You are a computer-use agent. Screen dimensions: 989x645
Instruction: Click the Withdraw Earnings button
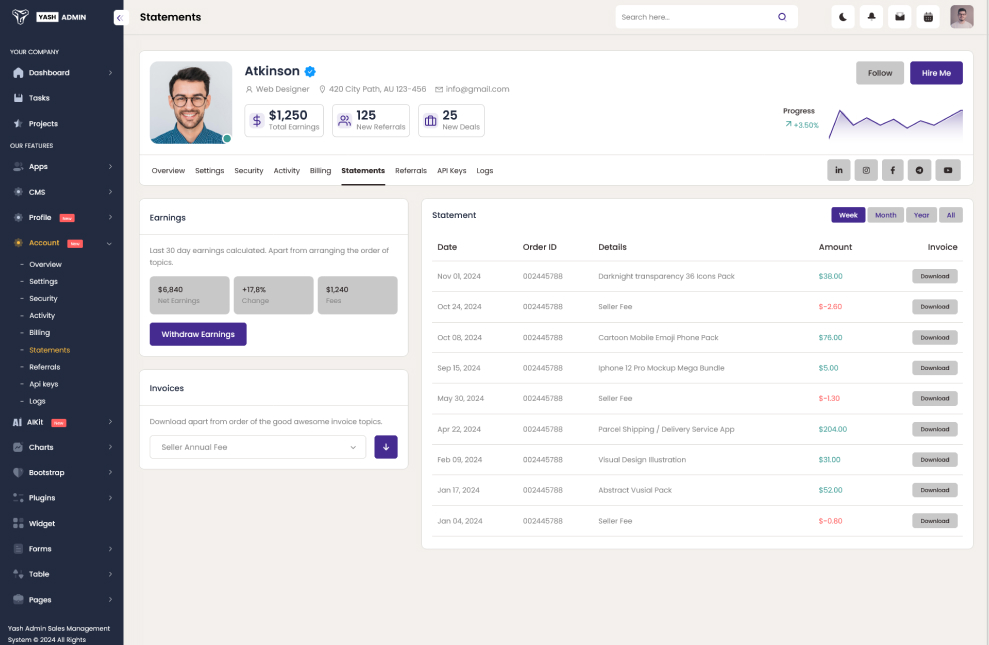pyautogui.click(x=198, y=334)
